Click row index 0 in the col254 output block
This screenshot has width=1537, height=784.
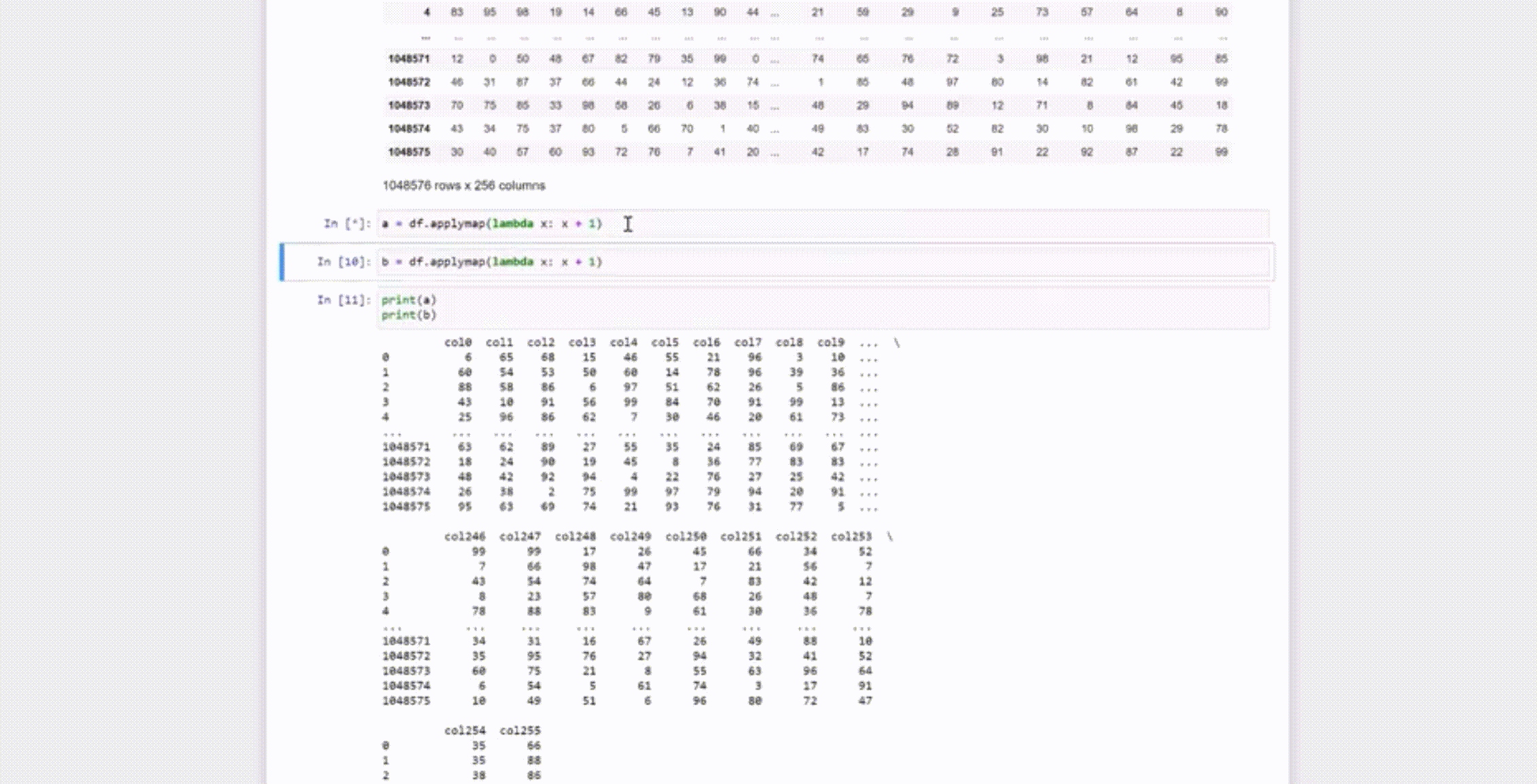pos(385,746)
